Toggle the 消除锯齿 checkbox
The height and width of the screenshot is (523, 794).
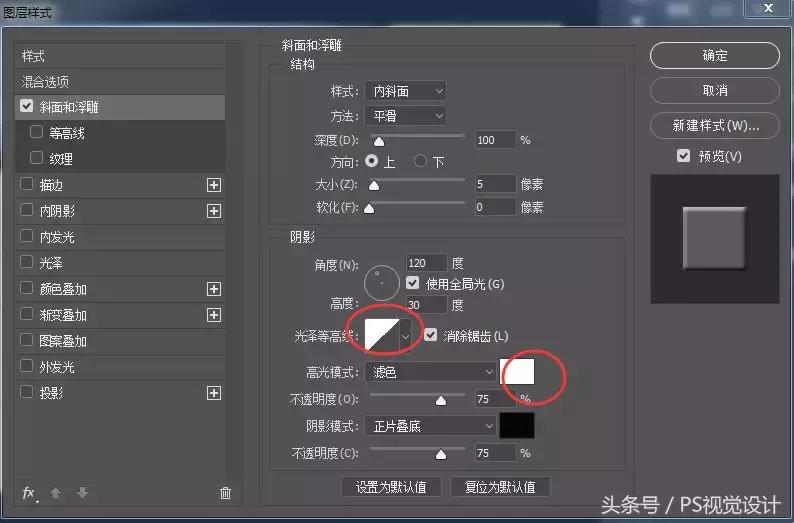click(430, 335)
